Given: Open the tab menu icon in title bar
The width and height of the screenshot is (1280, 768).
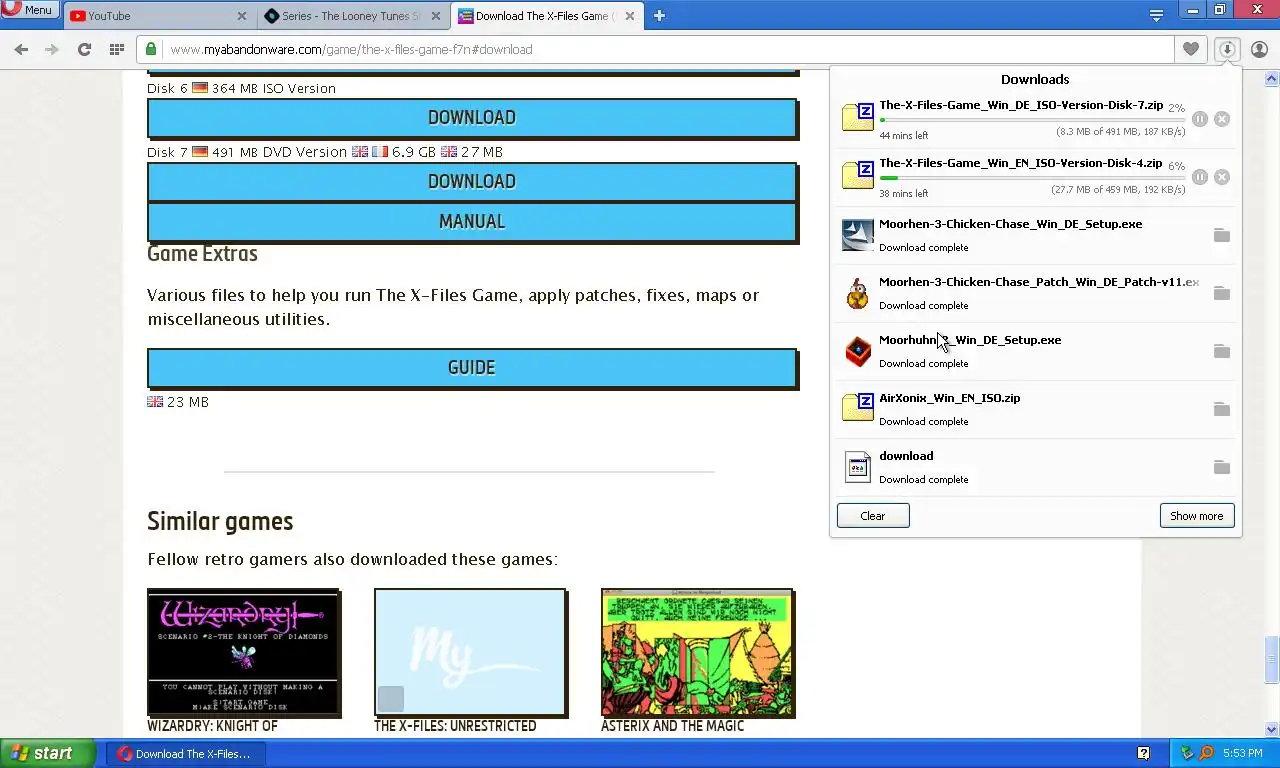Looking at the screenshot, I should click(x=1156, y=14).
